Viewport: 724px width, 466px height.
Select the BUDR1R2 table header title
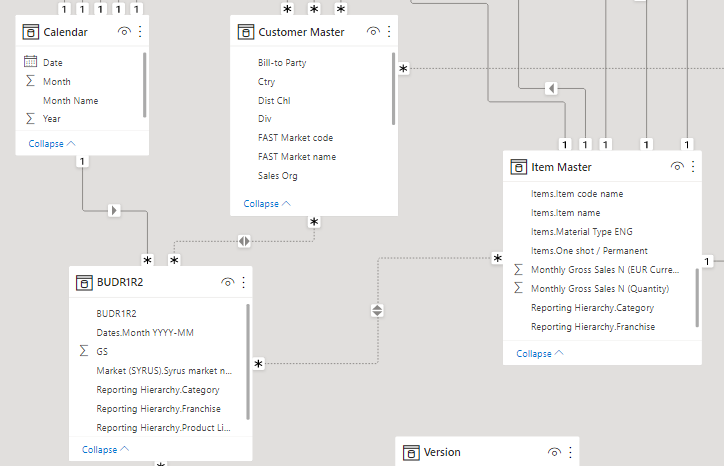[120, 282]
